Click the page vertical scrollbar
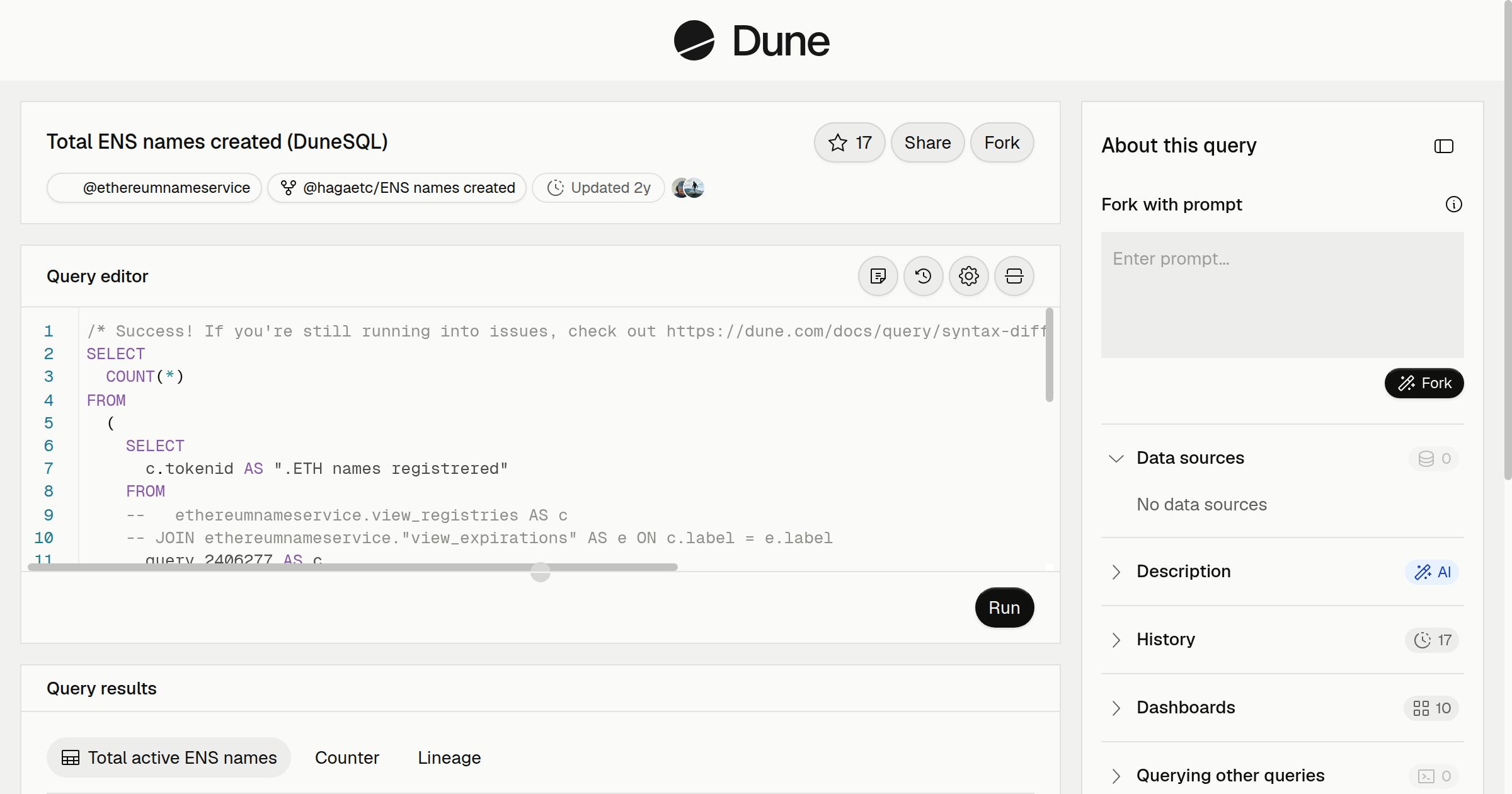The image size is (1512, 794). (x=1508, y=239)
